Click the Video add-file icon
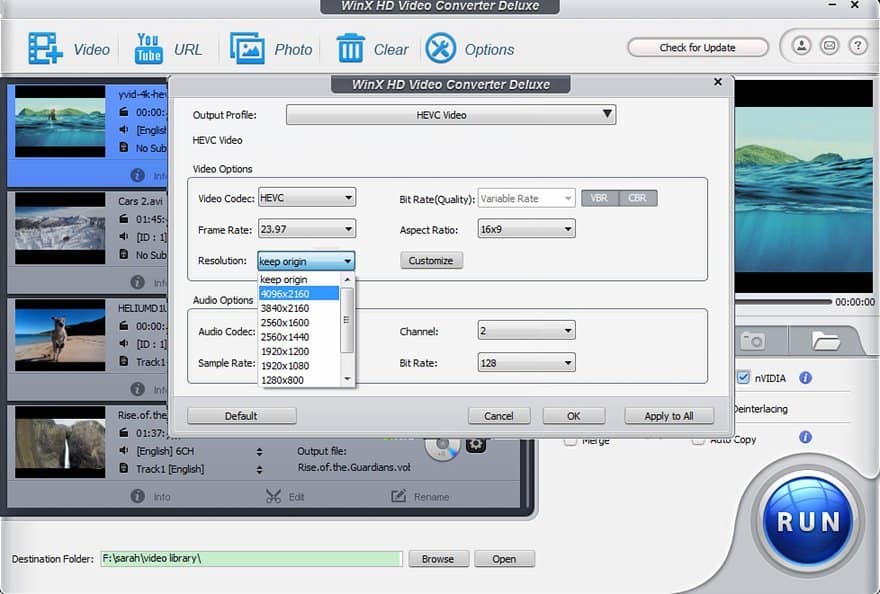880x594 pixels. click(45, 48)
